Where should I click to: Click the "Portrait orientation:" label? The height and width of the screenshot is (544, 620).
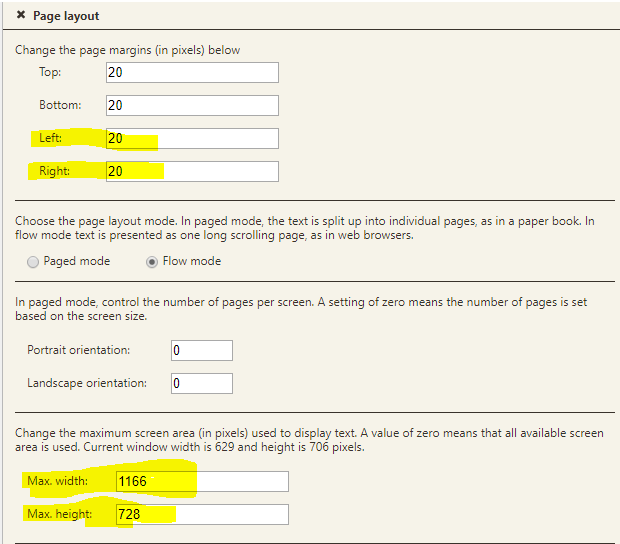coord(85,350)
